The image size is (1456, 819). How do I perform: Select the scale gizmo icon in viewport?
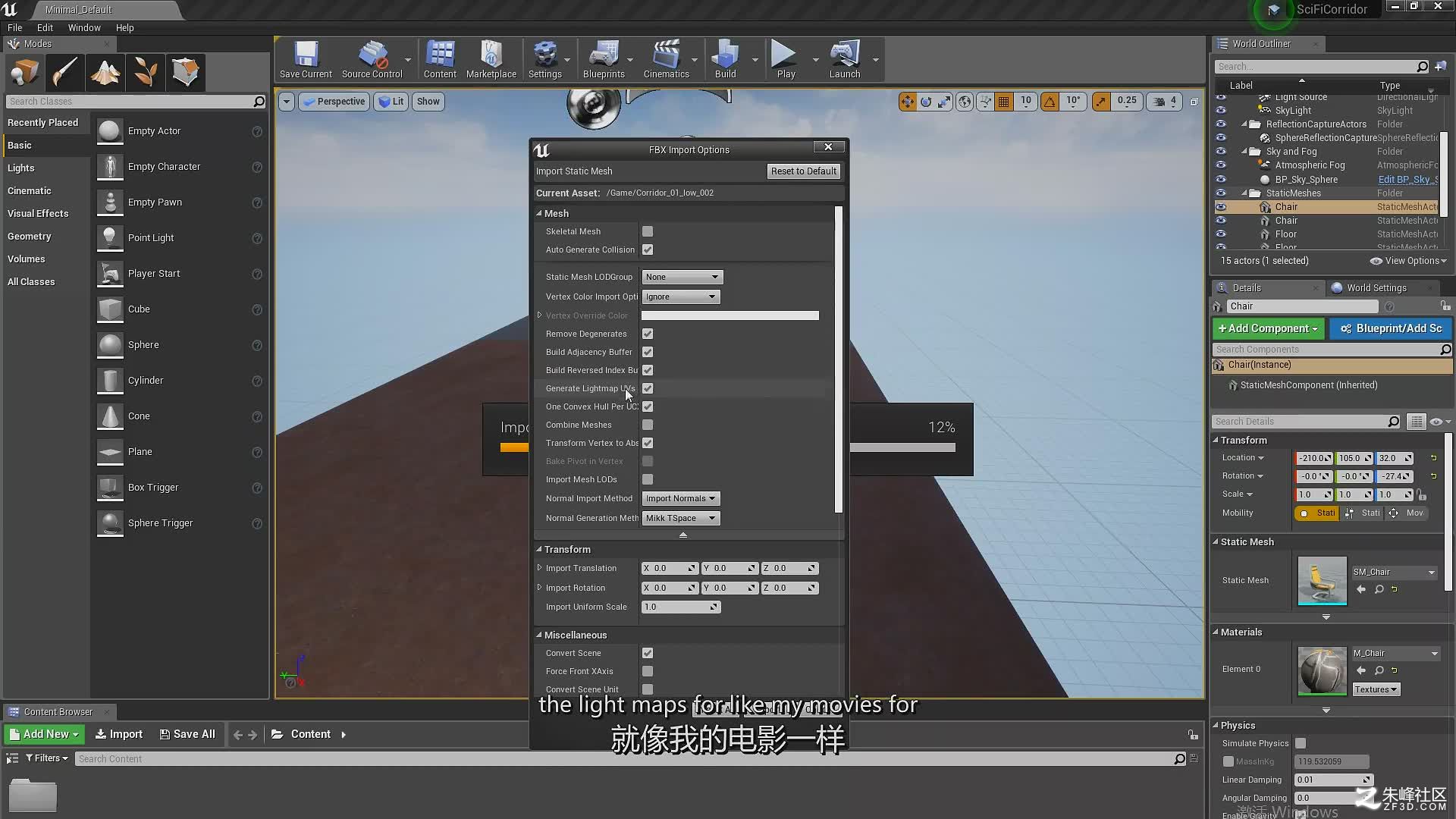click(x=943, y=102)
